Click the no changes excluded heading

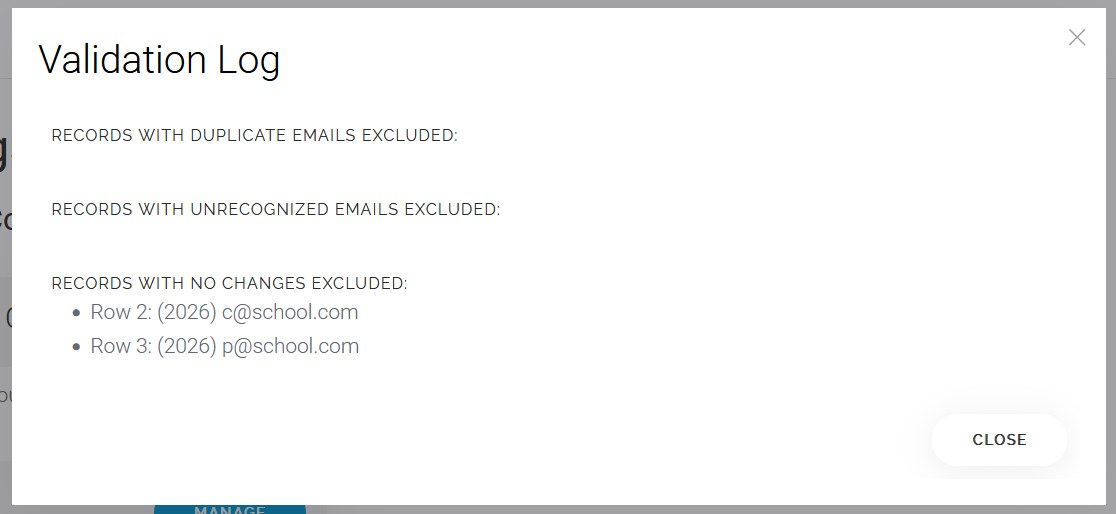click(229, 283)
